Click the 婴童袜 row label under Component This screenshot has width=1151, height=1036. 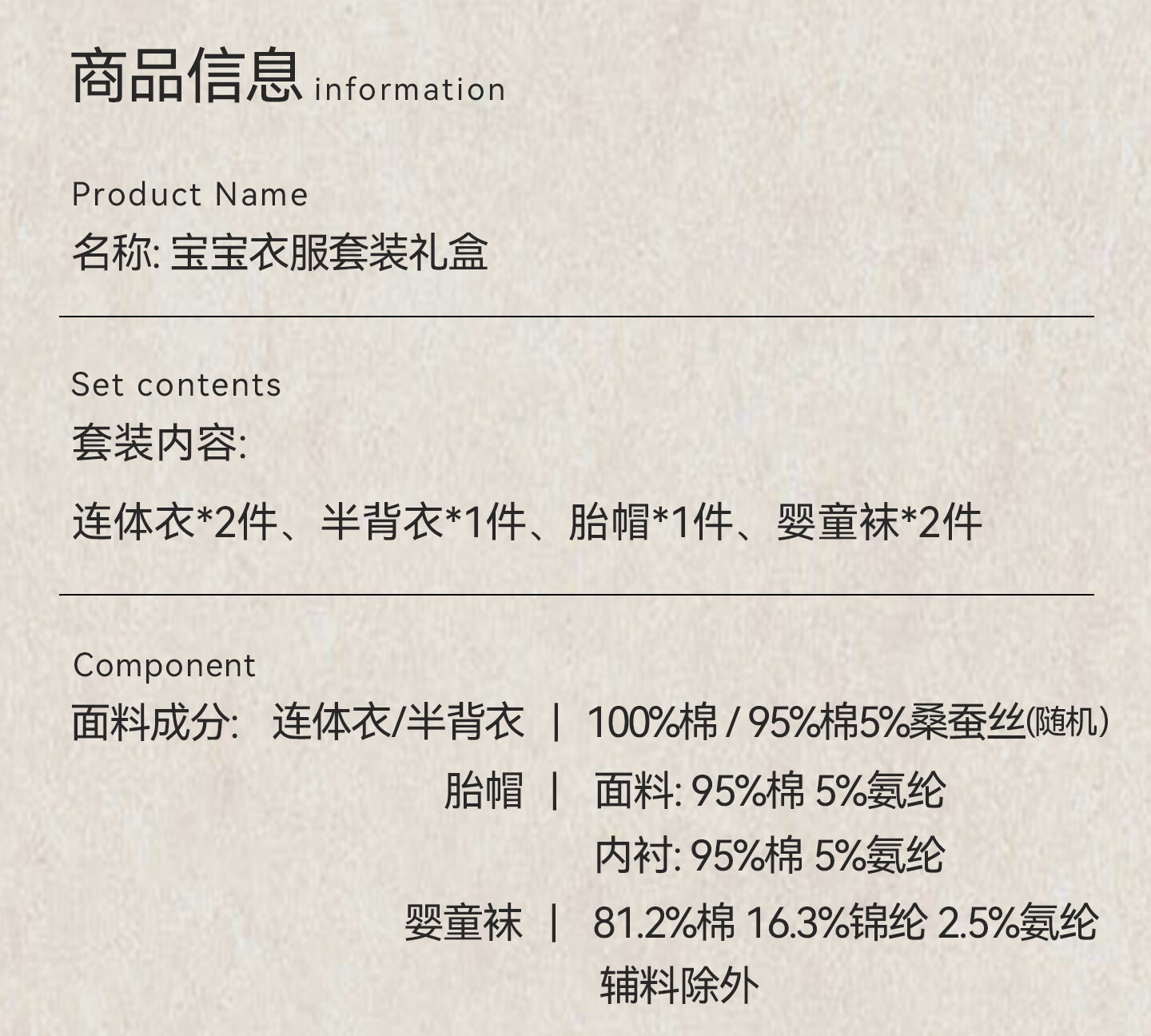click(x=463, y=923)
